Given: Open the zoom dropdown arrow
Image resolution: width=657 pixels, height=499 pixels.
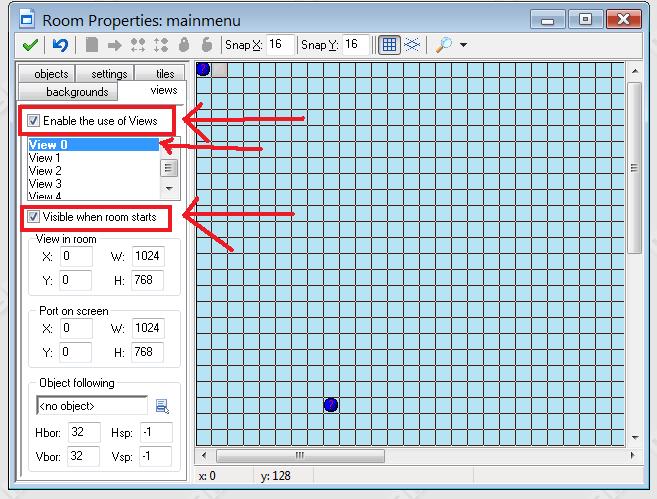Looking at the screenshot, I should (x=463, y=46).
